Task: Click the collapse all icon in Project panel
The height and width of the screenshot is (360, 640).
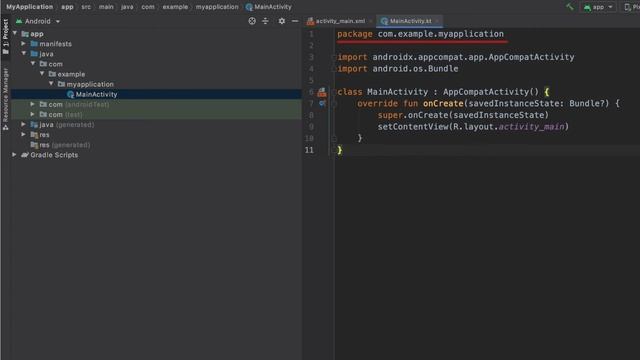Action: pyautogui.click(x=265, y=21)
